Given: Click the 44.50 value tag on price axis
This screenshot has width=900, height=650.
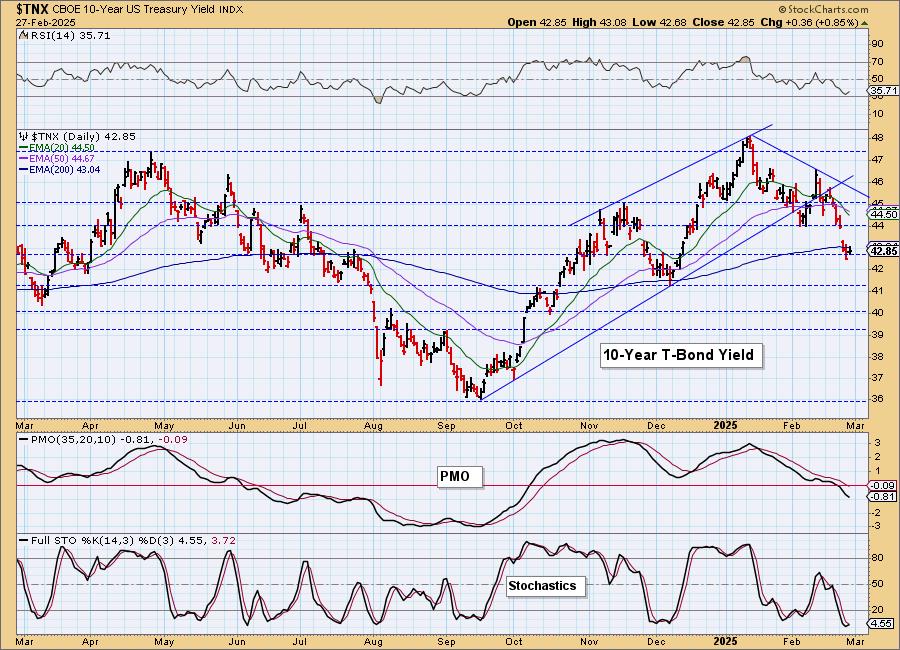Looking at the screenshot, I should [x=883, y=214].
